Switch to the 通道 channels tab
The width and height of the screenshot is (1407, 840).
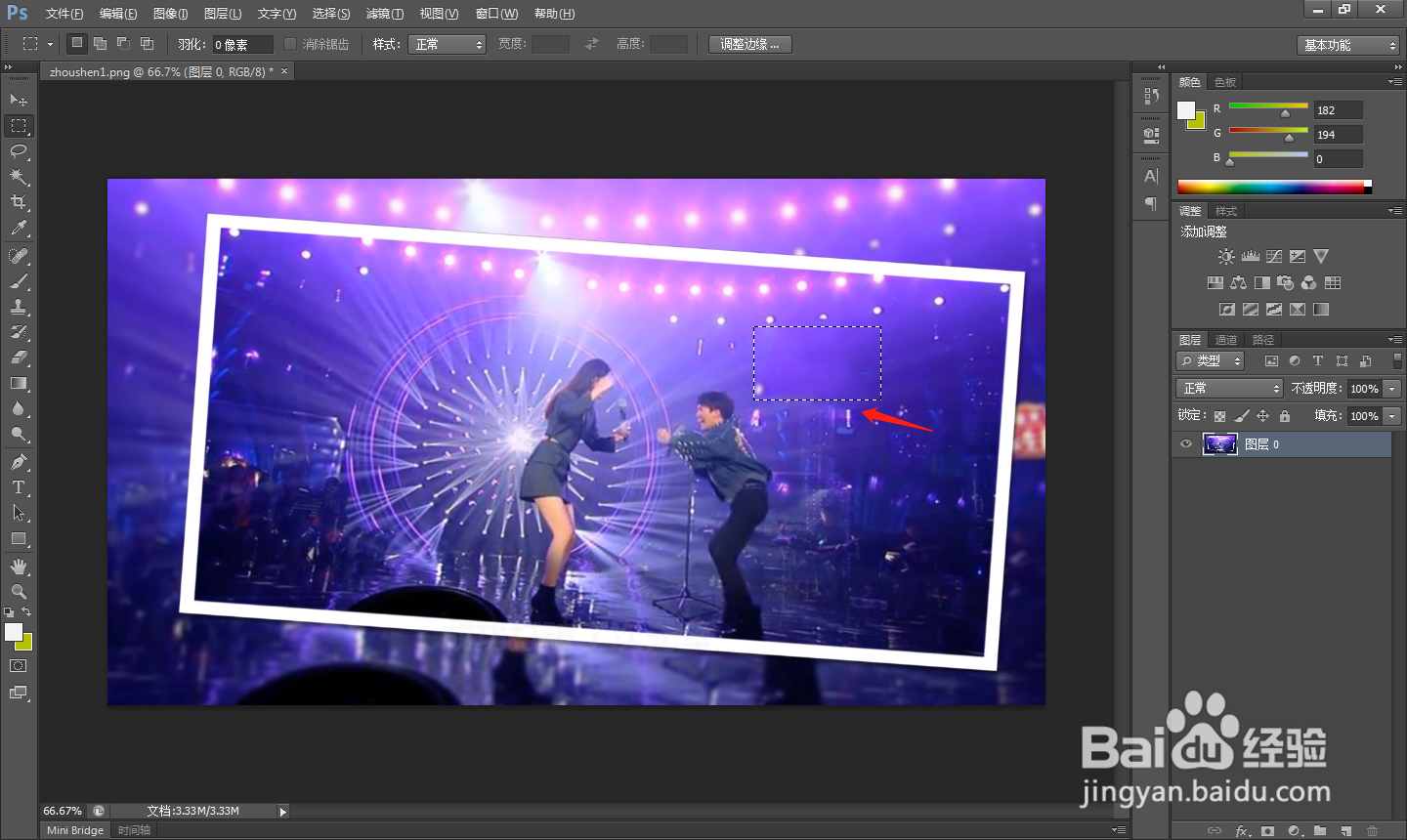tap(1226, 340)
